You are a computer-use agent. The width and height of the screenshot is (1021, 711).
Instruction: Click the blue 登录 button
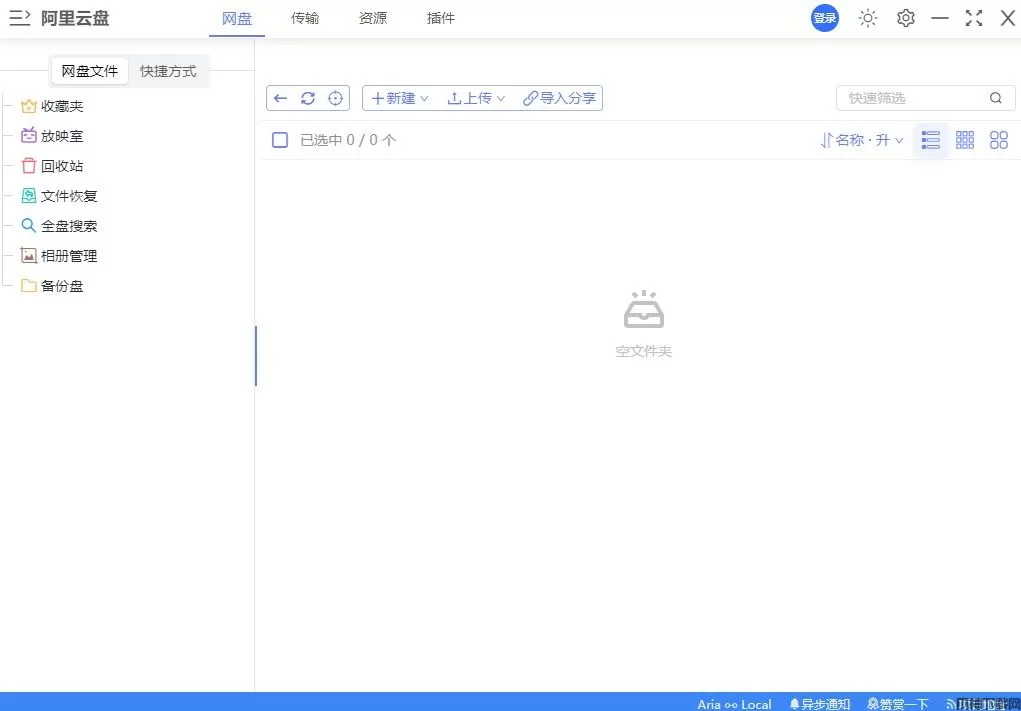[825, 18]
